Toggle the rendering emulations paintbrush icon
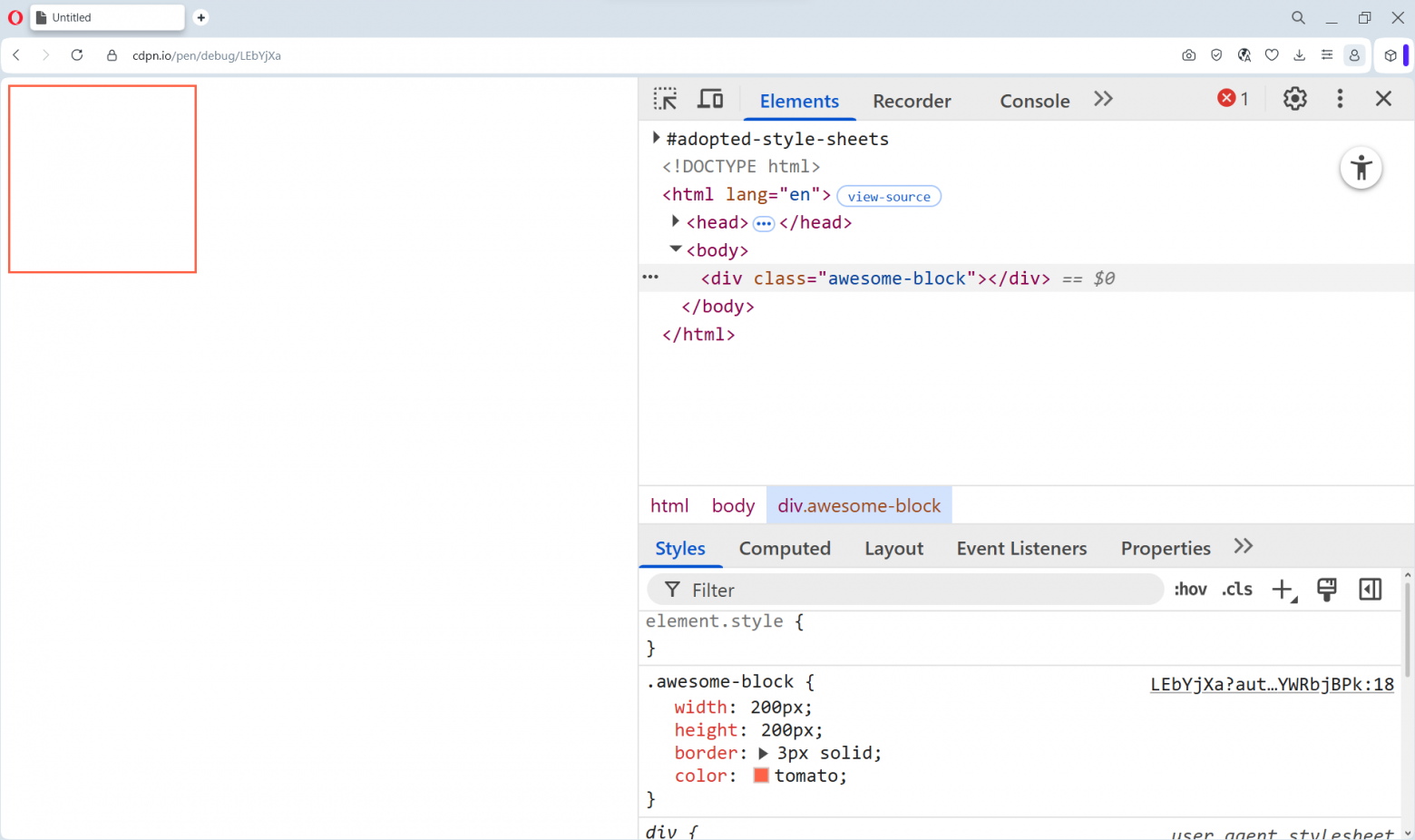Screen dimensions: 1415x840 1326,590
